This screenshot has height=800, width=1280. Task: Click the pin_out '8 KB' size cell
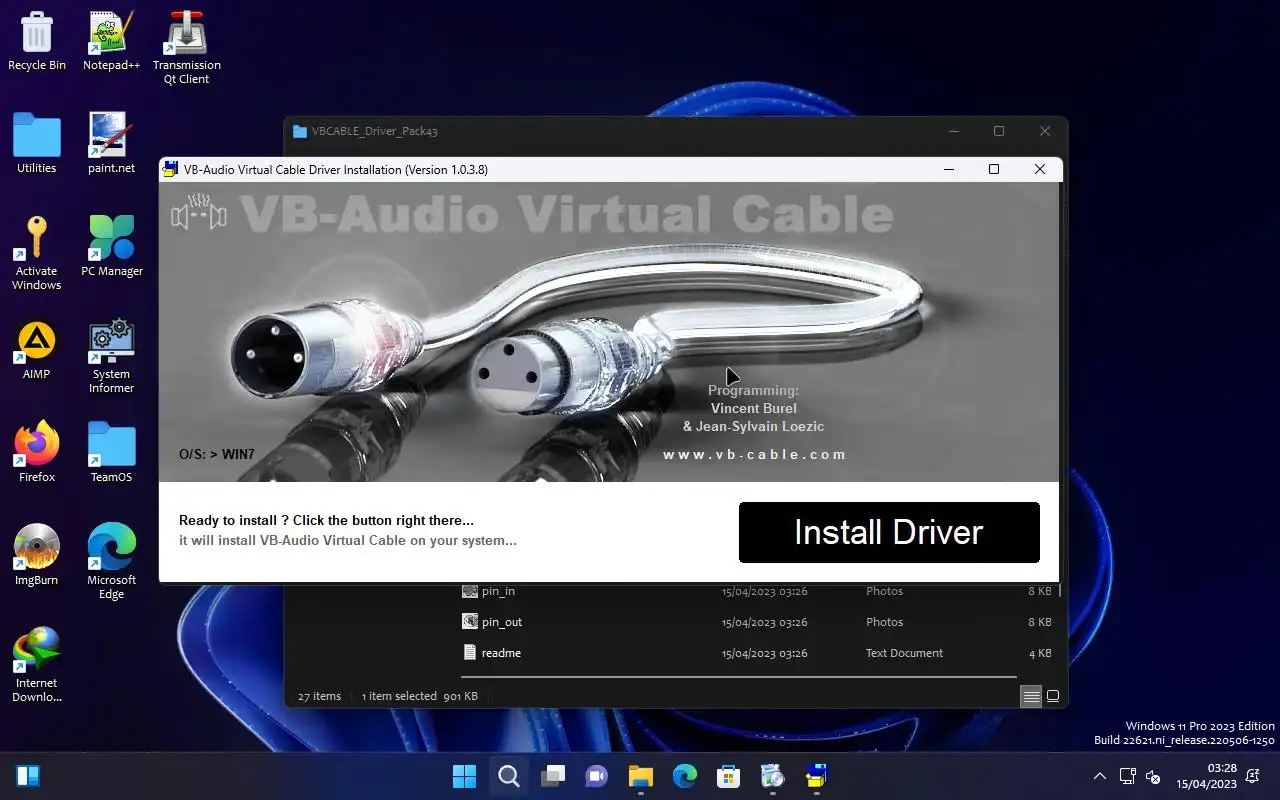1040,622
